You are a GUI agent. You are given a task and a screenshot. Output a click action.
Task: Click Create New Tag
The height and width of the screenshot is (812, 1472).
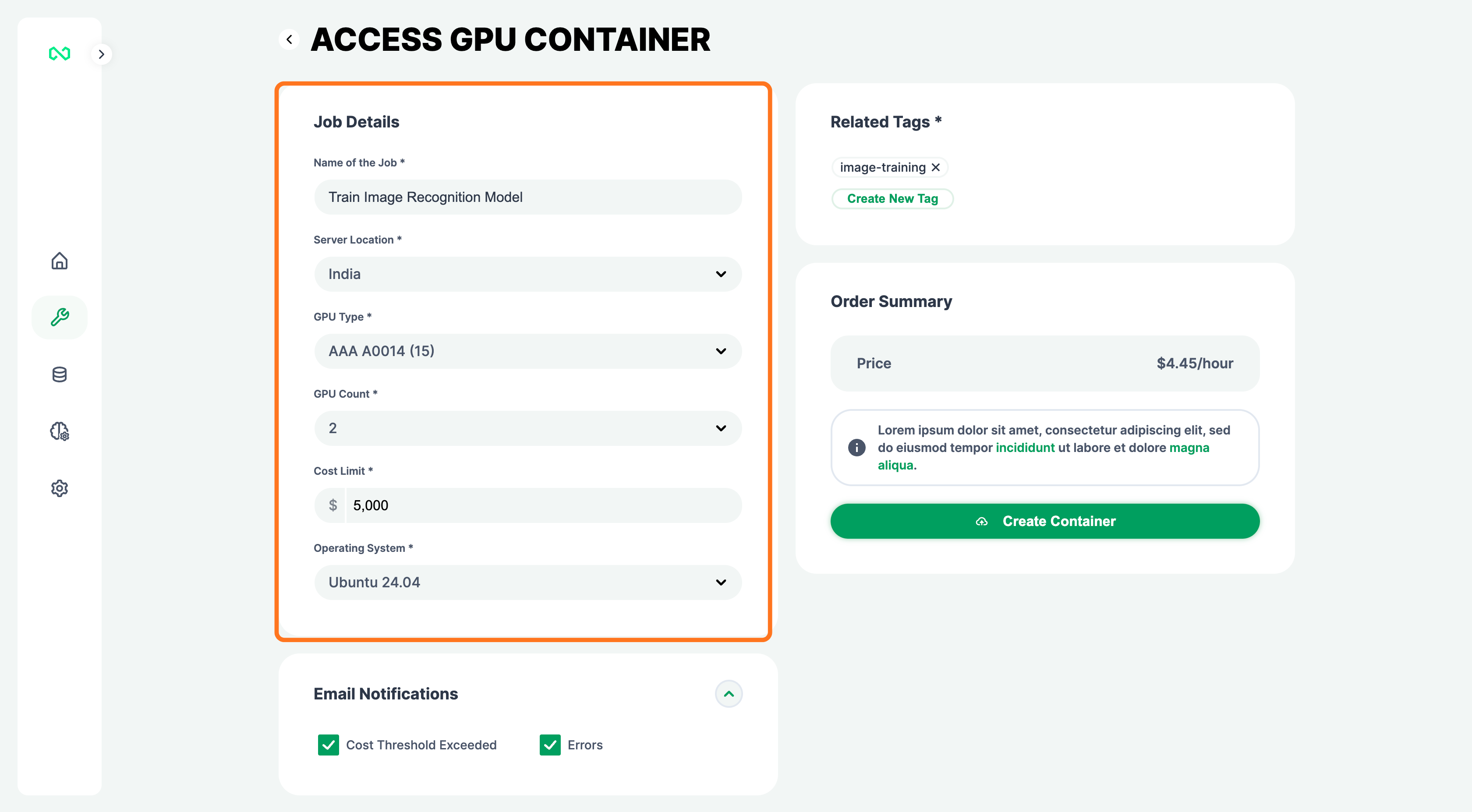click(x=892, y=198)
